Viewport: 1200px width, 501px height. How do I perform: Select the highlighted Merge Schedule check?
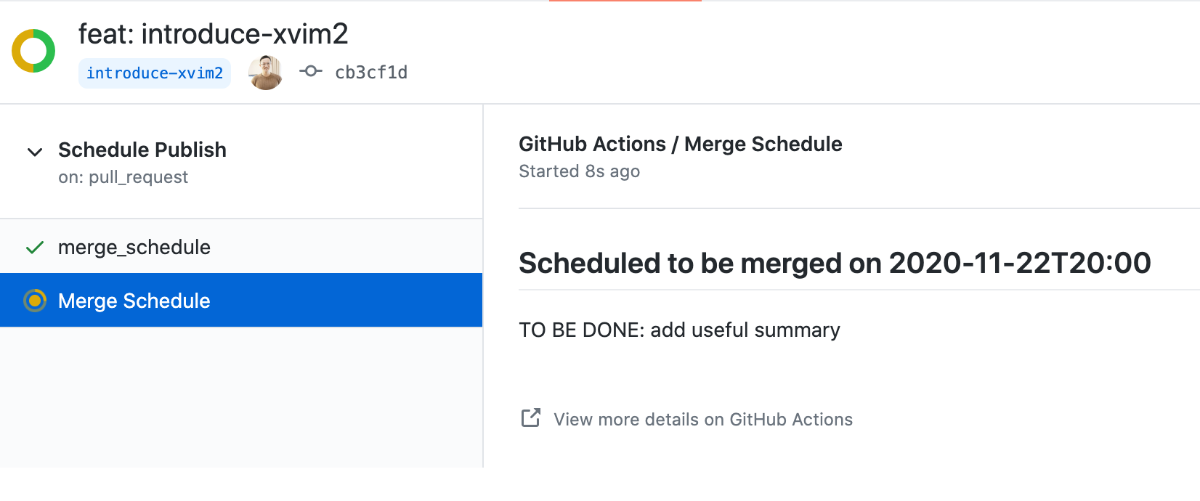[241, 301]
